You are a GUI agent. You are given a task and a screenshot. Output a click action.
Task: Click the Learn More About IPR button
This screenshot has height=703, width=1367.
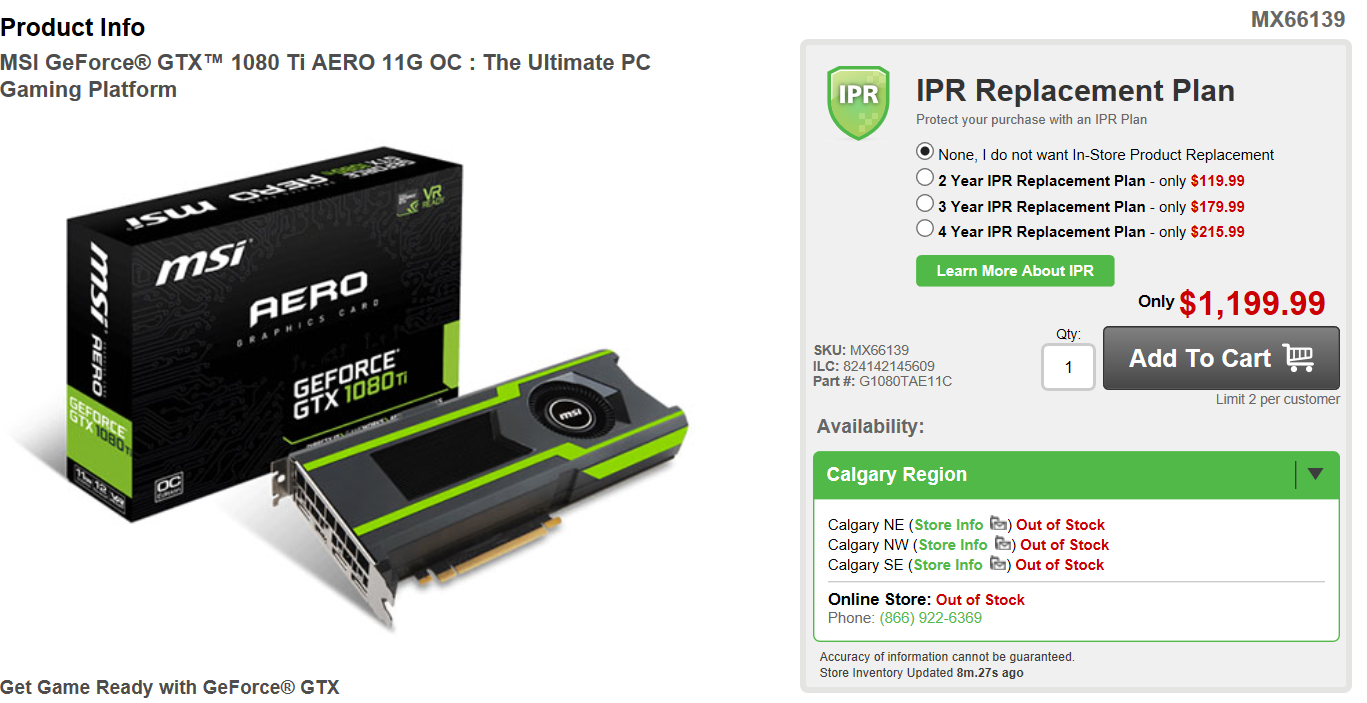pyautogui.click(x=1015, y=271)
